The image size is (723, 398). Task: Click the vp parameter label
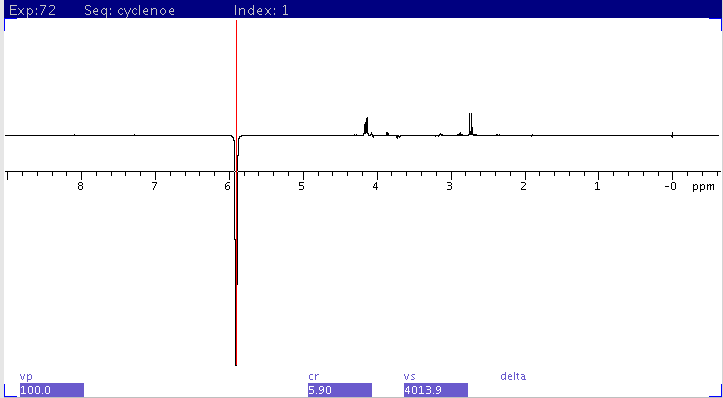pyautogui.click(x=26, y=376)
